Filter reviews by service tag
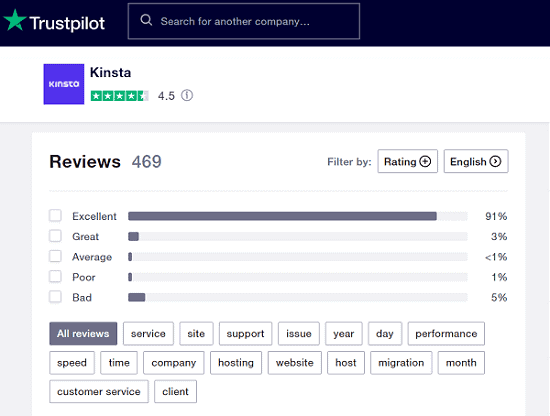Viewport: 550px width, 416px height. pyautogui.click(x=148, y=334)
